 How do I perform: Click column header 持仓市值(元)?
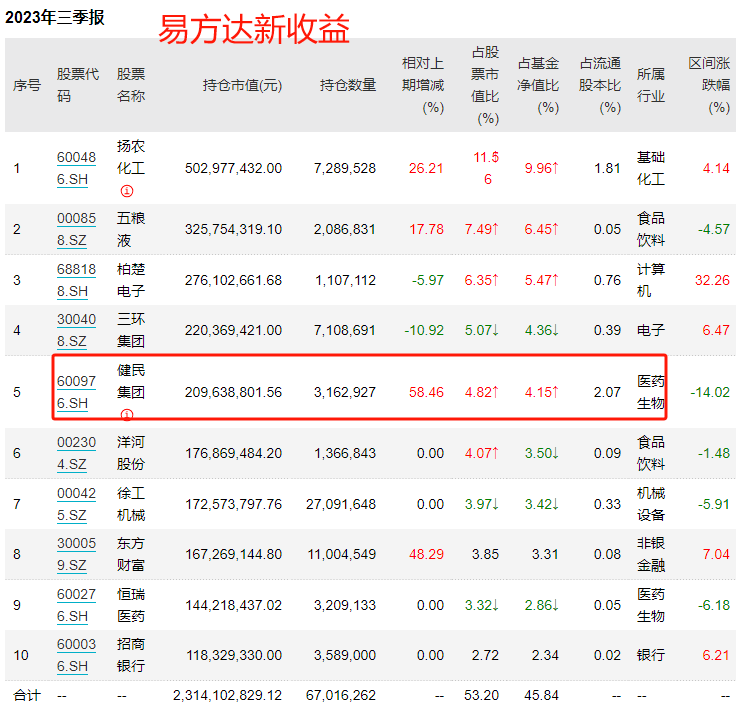click(x=242, y=85)
